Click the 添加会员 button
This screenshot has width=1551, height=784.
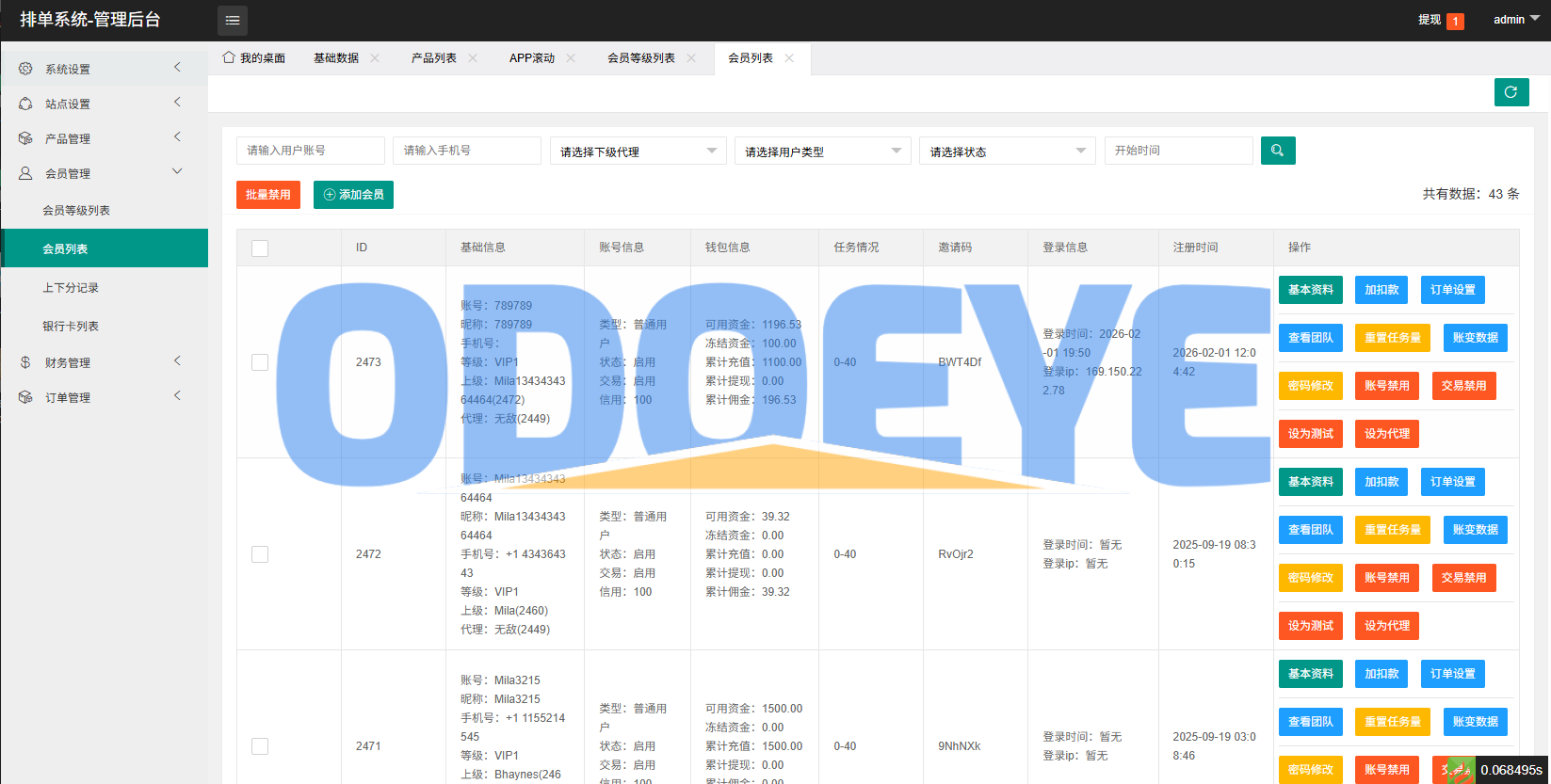(353, 195)
